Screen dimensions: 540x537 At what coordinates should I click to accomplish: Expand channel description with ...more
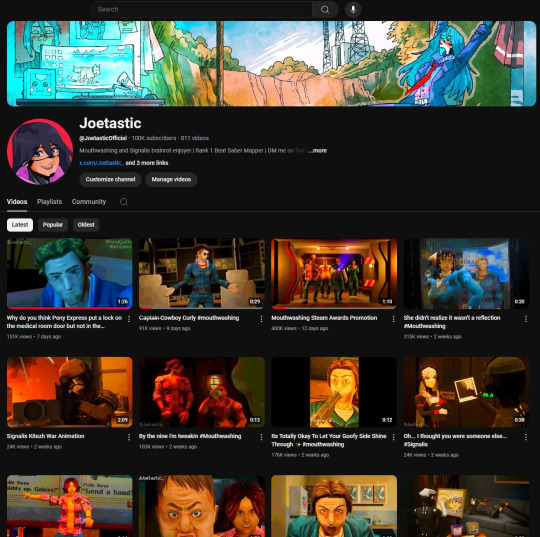pos(318,151)
